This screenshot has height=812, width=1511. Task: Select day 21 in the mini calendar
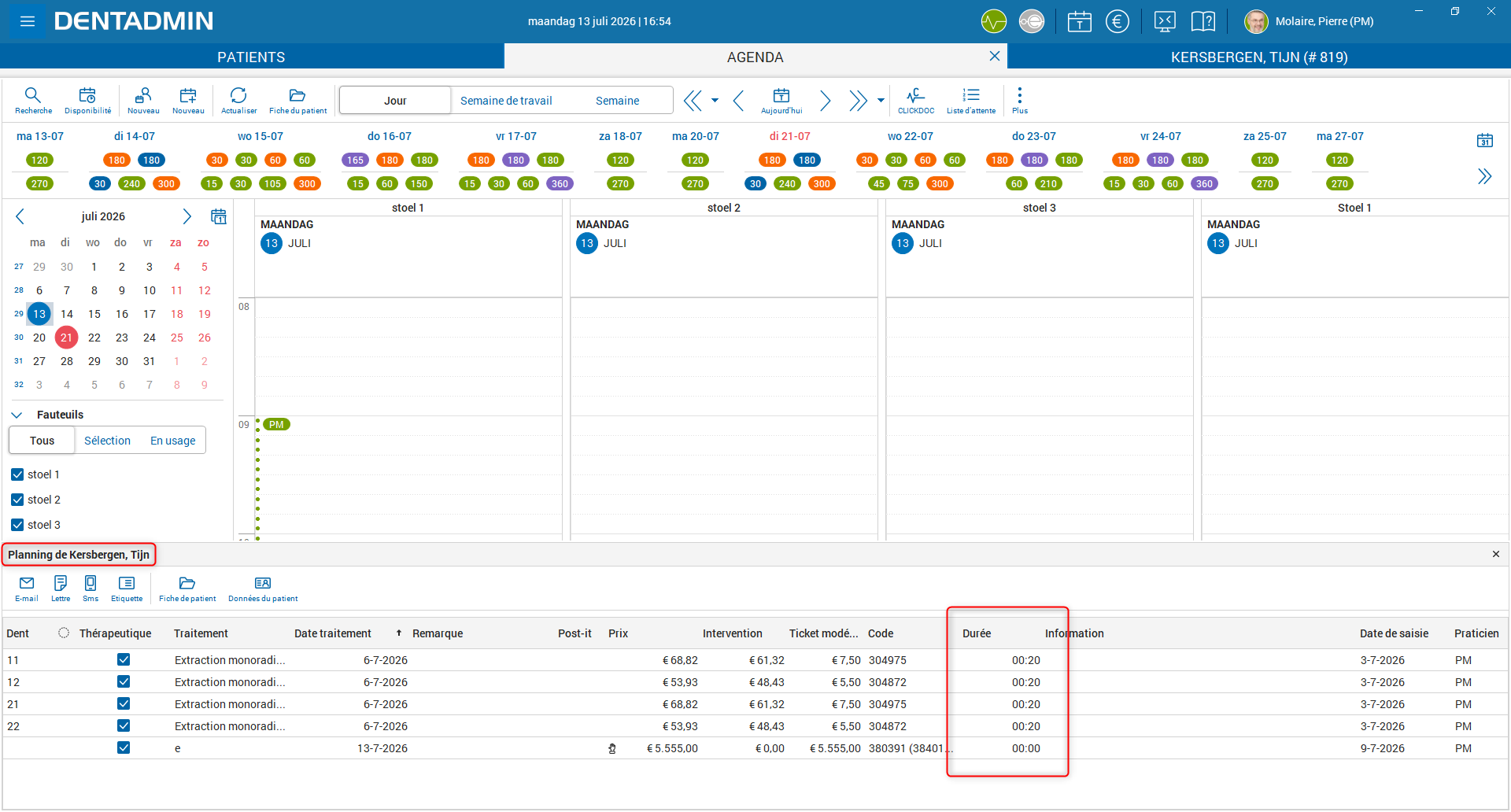click(x=67, y=338)
